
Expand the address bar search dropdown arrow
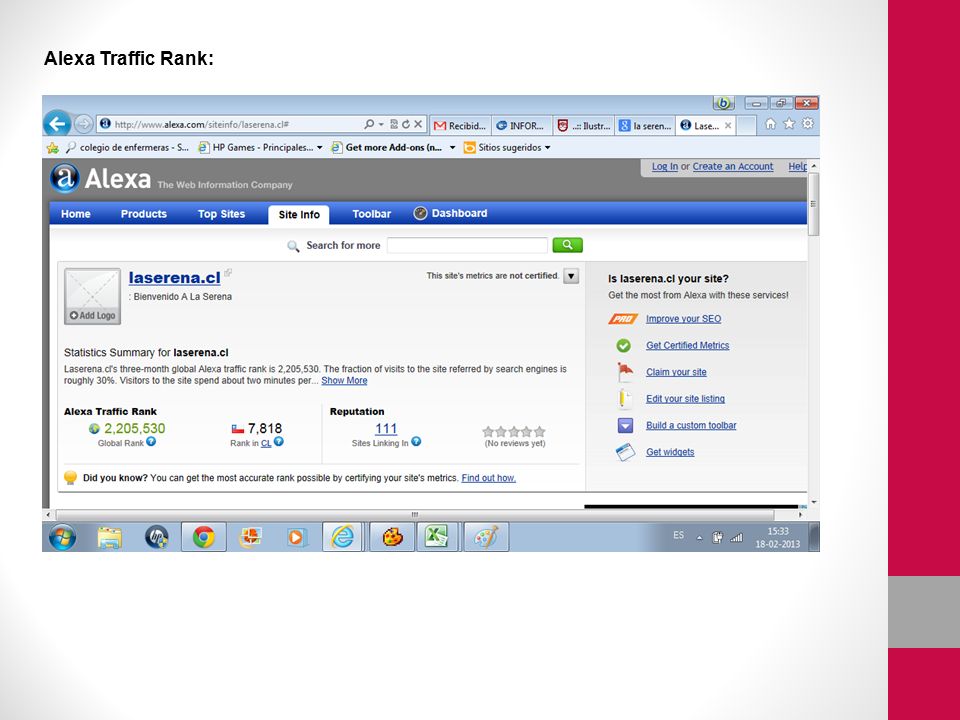click(x=381, y=124)
